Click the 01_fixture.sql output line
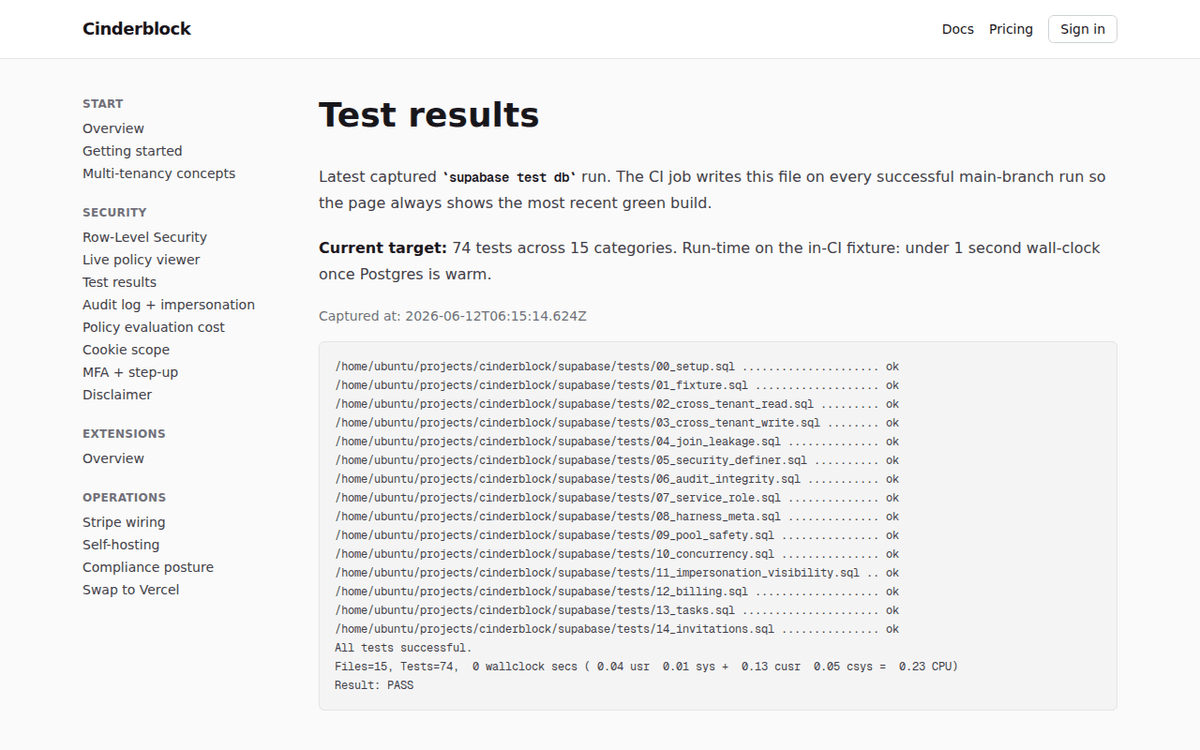This screenshot has height=750, width=1200. [617, 385]
